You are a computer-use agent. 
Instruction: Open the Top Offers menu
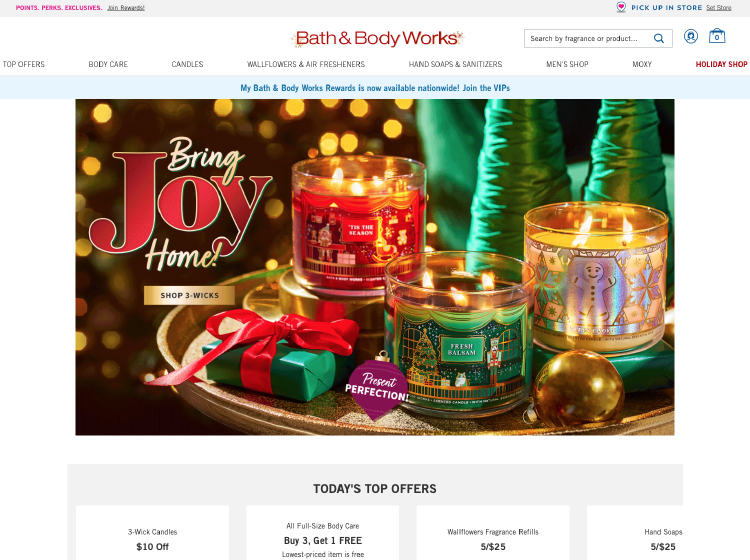pyautogui.click(x=24, y=64)
